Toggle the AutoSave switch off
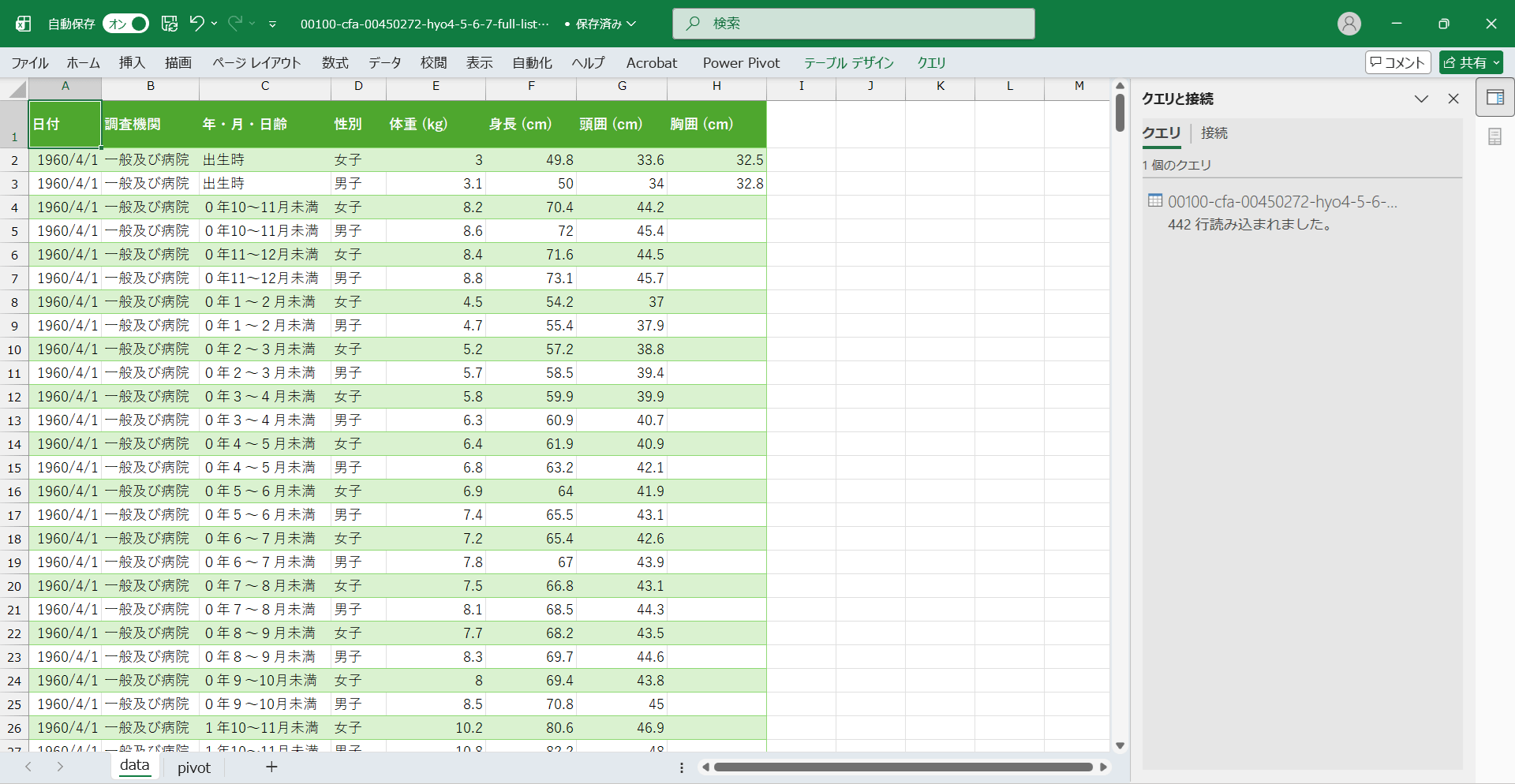This screenshot has height=784, width=1515. [126, 24]
